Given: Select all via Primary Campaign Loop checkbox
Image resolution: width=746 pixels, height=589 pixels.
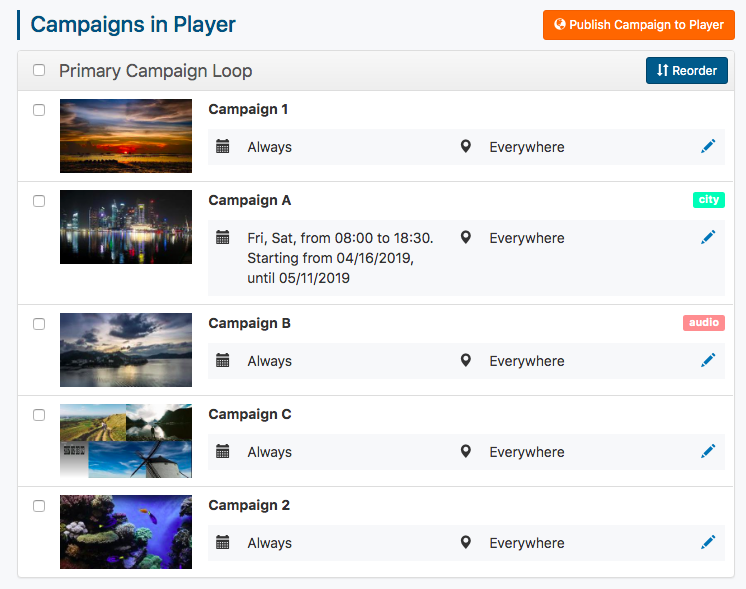Looking at the screenshot, I should [39, 70].
